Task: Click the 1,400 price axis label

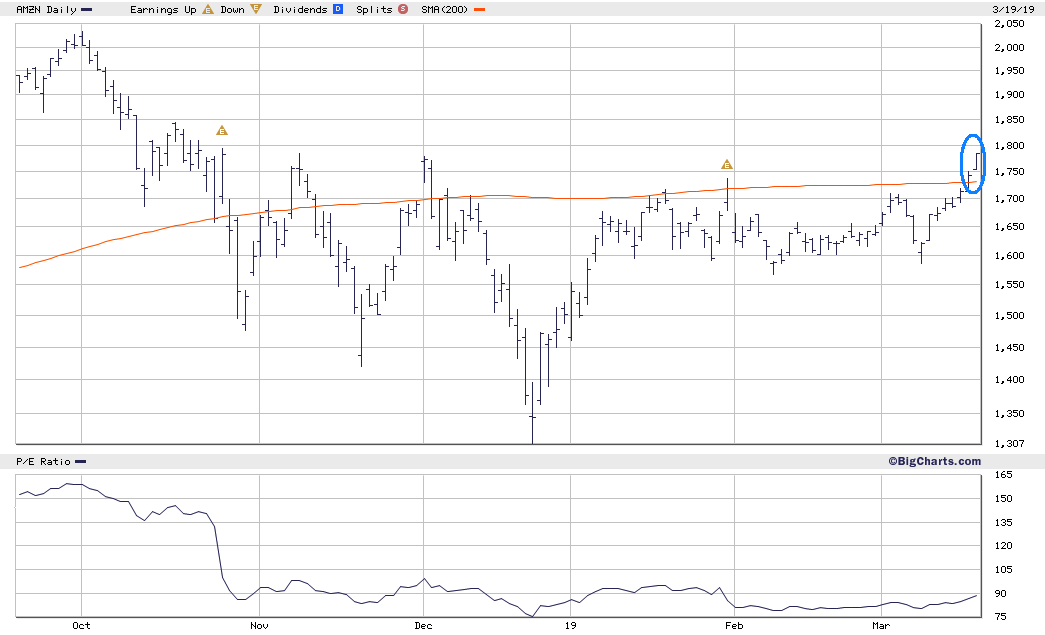Action: 1009,380
